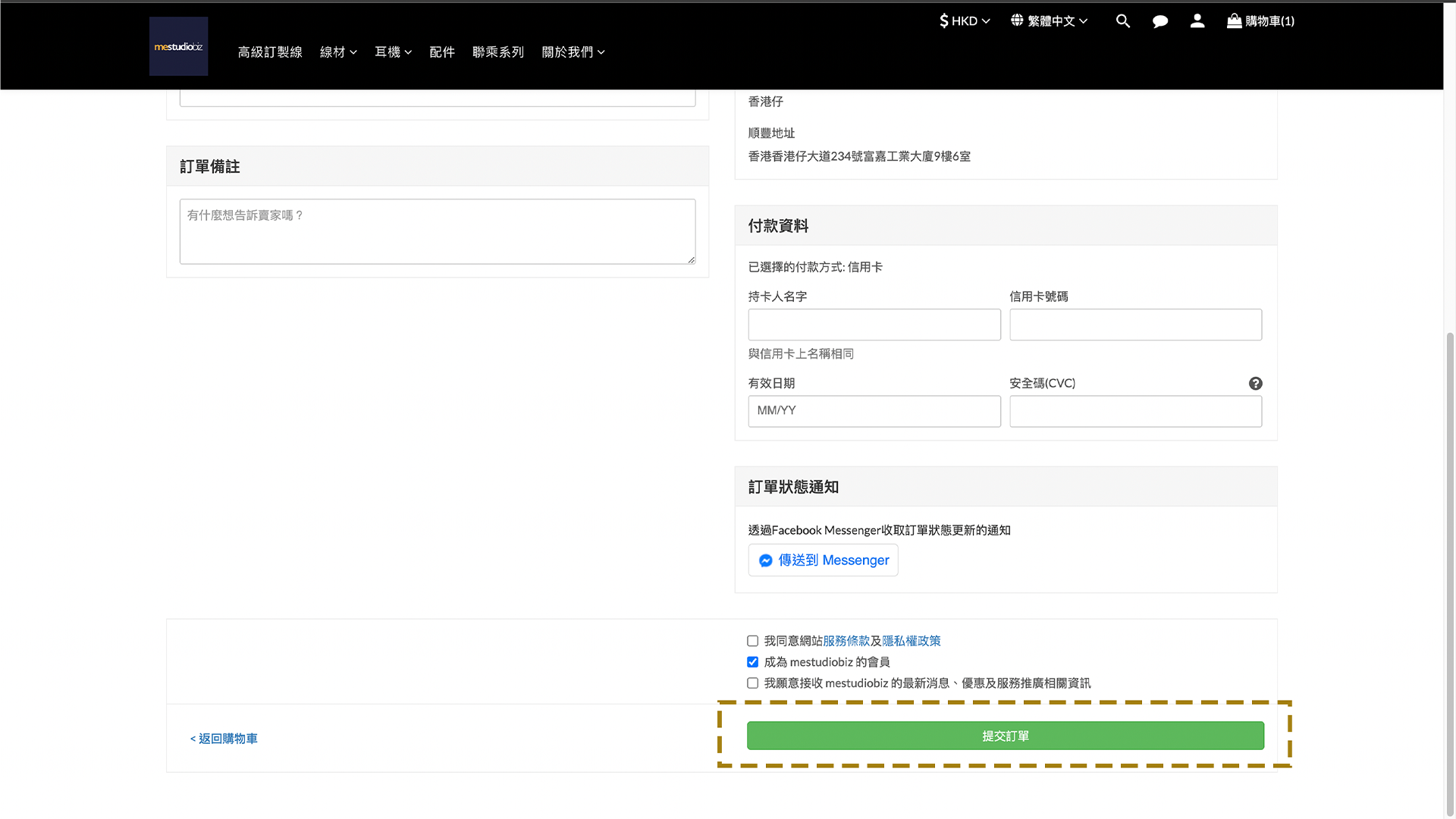Click the green 提交訂單 button
Screen dimensions: 1456x819
[x=1005, y=736]
